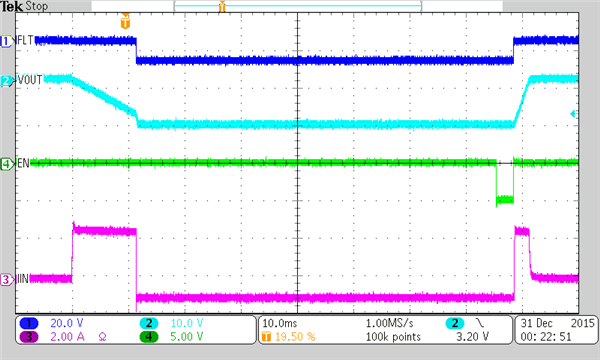Click the IIN channel label
The image size is (600, 360).
23,279
